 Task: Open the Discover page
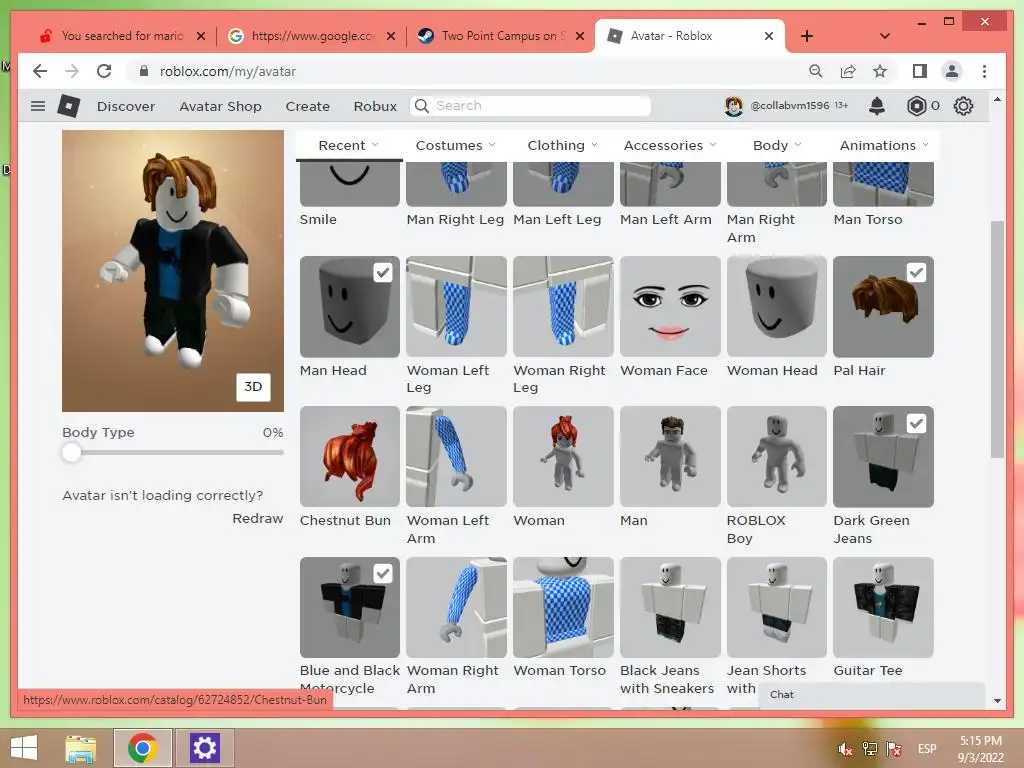[x=126, y=106]
